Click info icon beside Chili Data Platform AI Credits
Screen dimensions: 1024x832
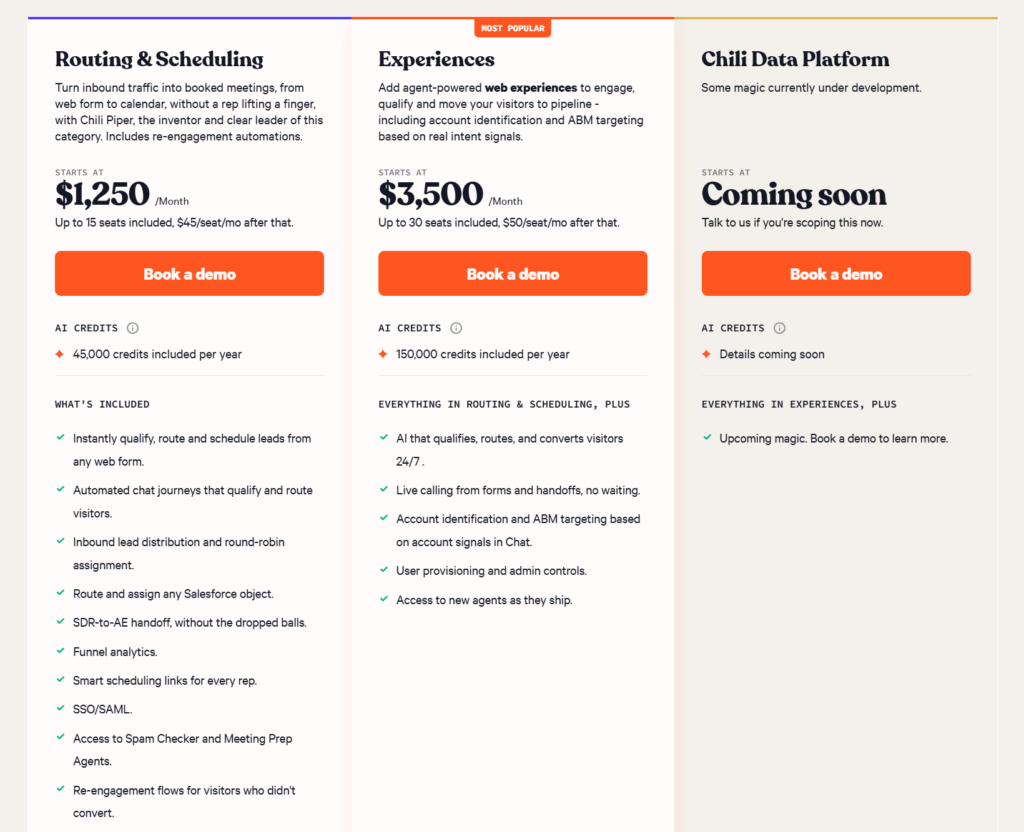[779, 328]
